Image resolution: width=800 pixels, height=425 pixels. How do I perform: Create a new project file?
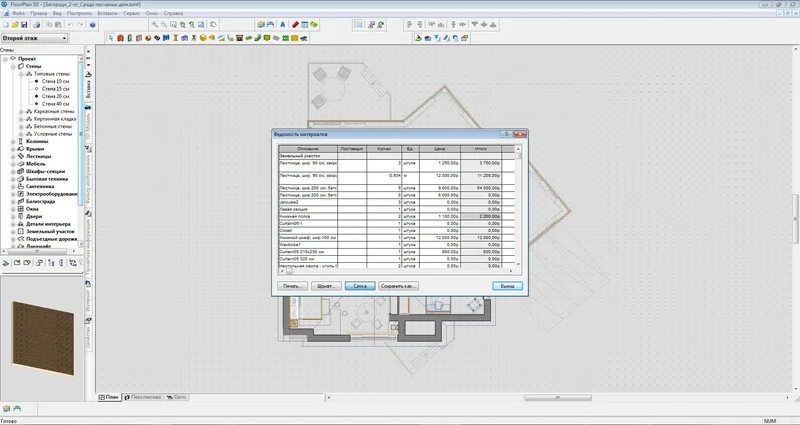(6, 24)
